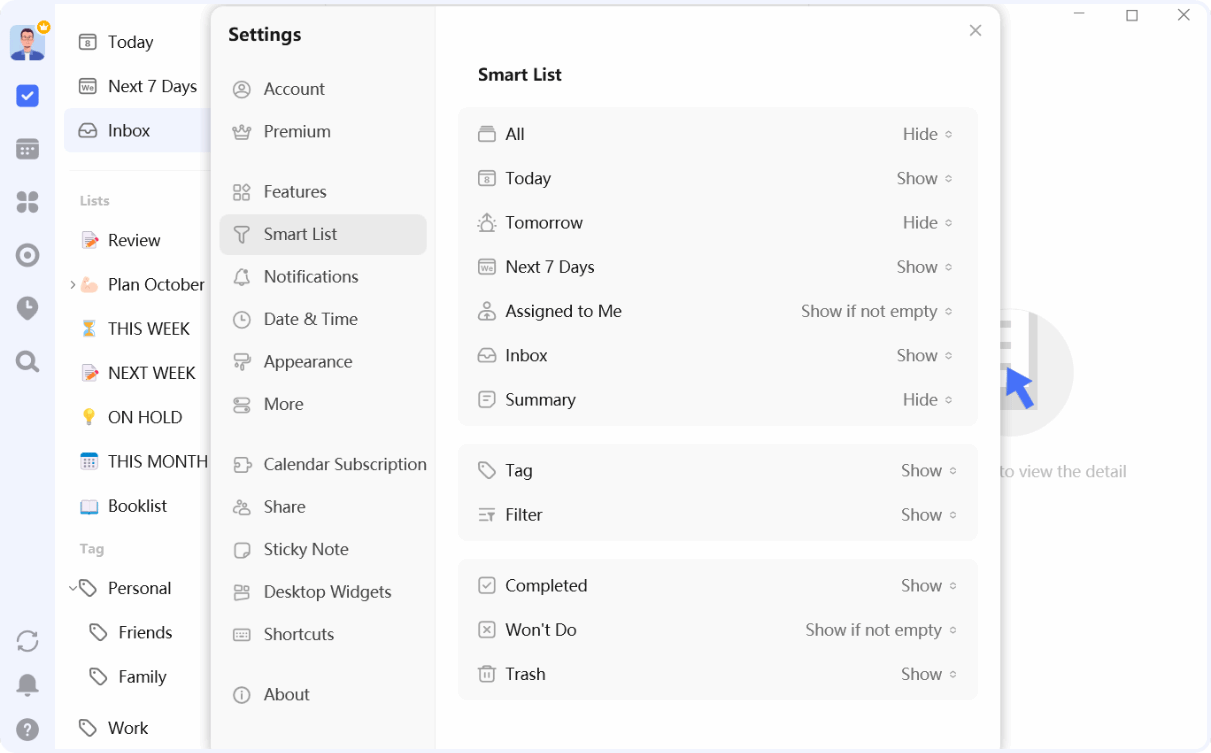The image size is (1211, 753).
Task: Open the notifications bell icon
Action: pyautogui.click(x=27, y=685)
